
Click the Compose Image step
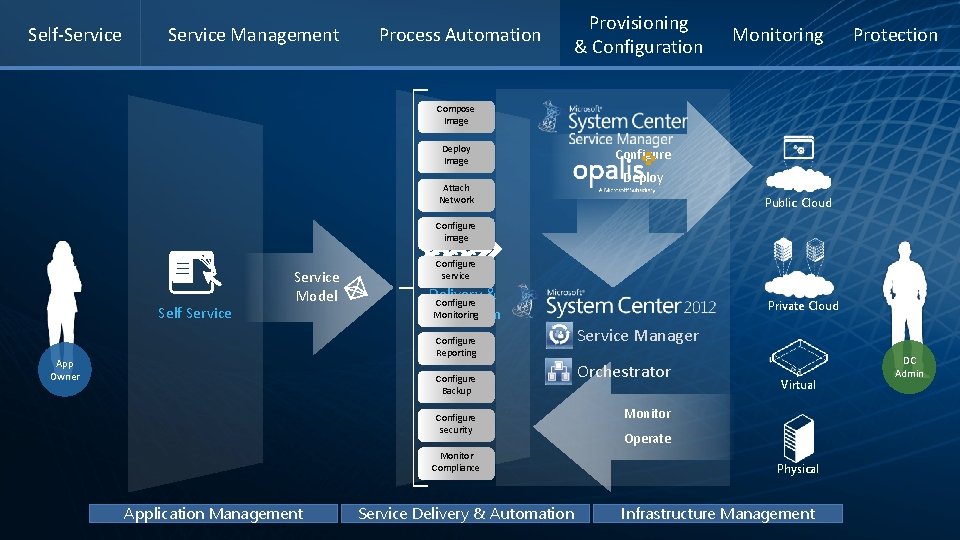point(456,116)
